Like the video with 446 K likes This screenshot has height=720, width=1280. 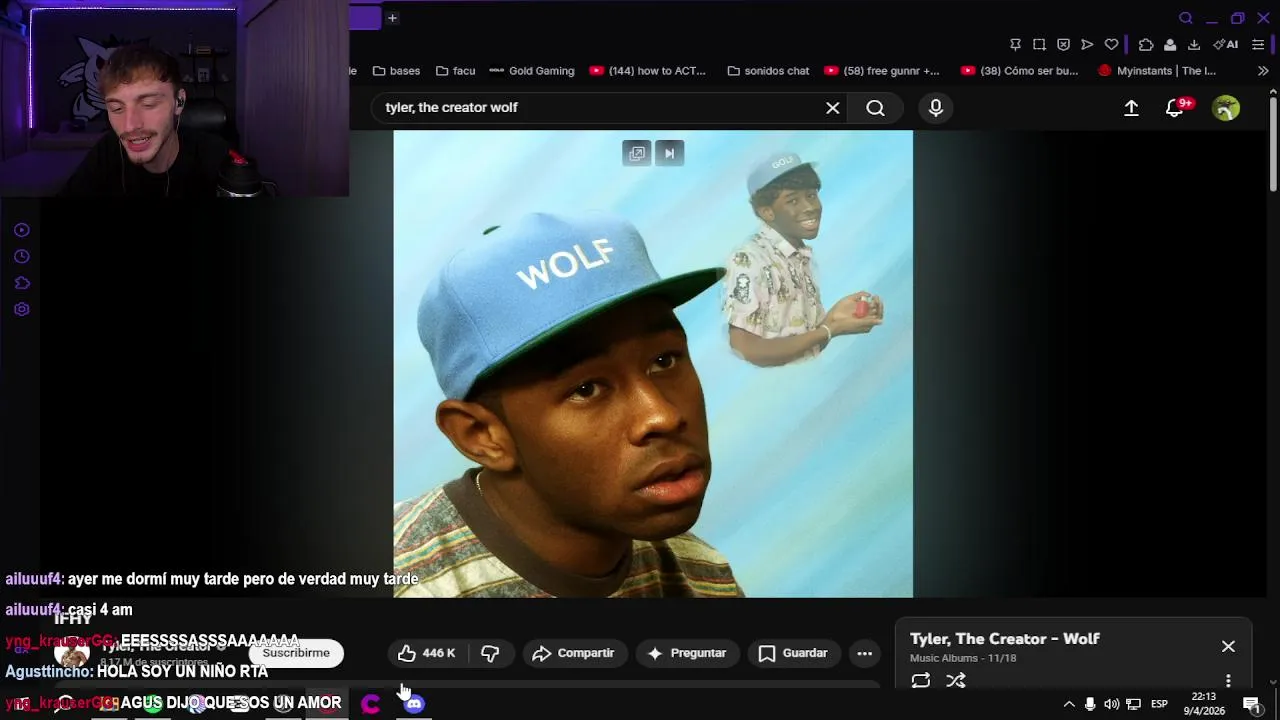pos(426,653)
